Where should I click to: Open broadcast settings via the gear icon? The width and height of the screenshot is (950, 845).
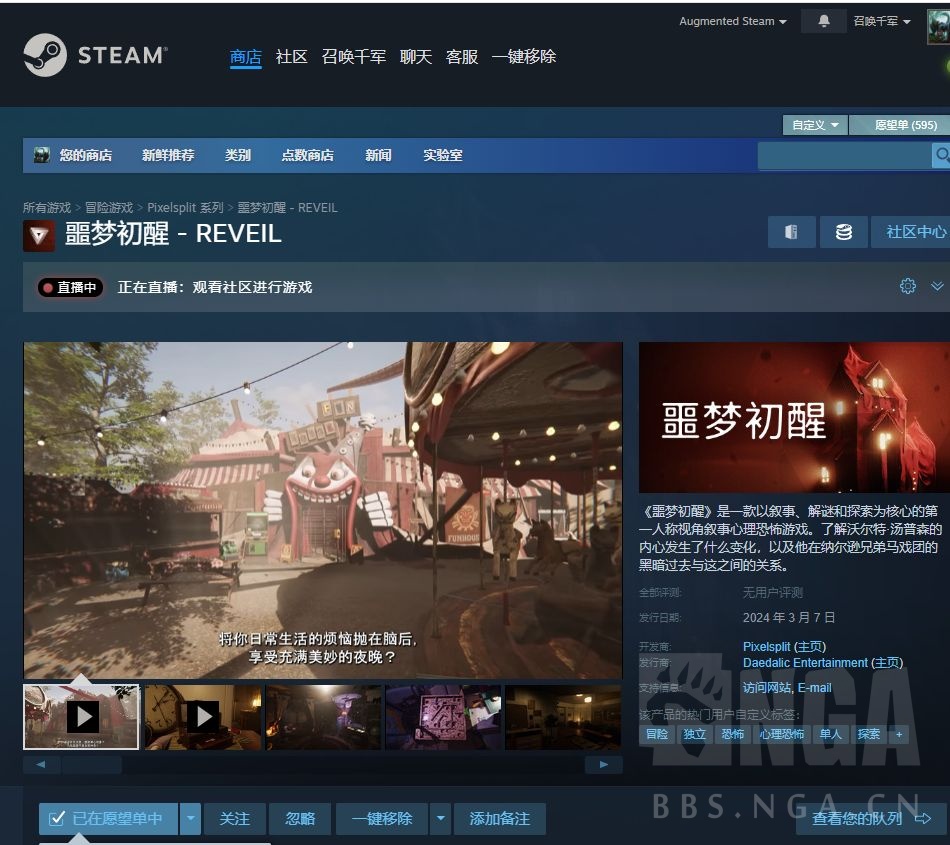click(x=908, y=286)
